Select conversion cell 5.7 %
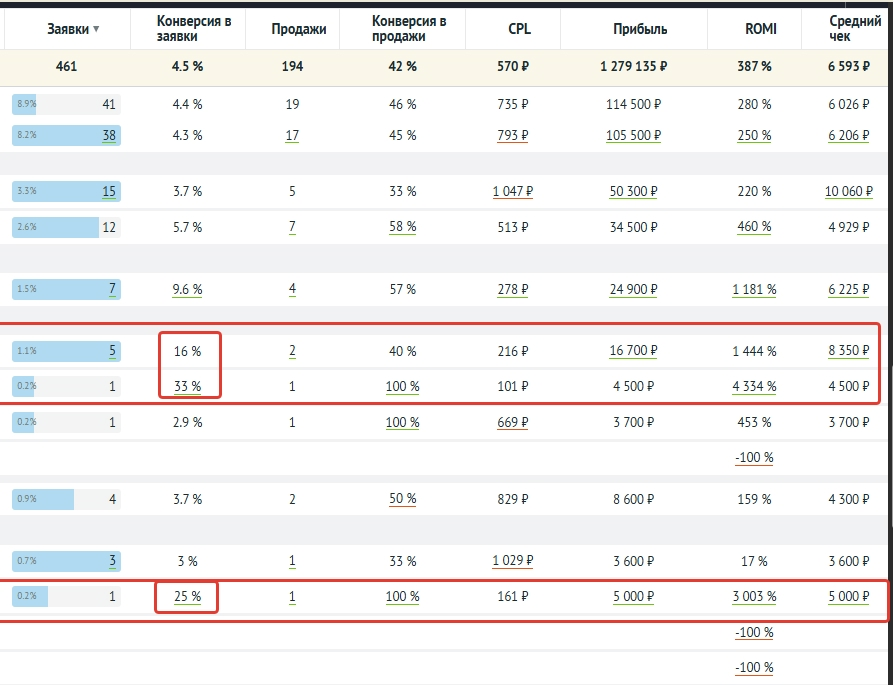 (187, 227)
